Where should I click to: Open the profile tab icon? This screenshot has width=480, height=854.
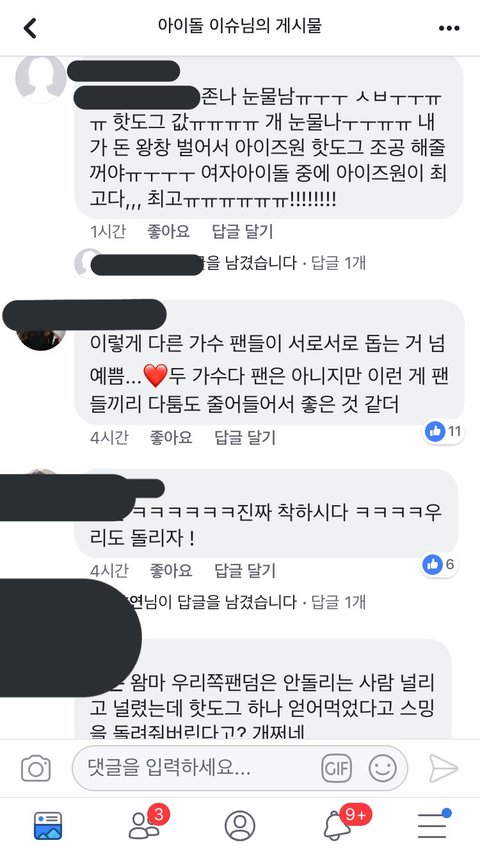point(240,825)
